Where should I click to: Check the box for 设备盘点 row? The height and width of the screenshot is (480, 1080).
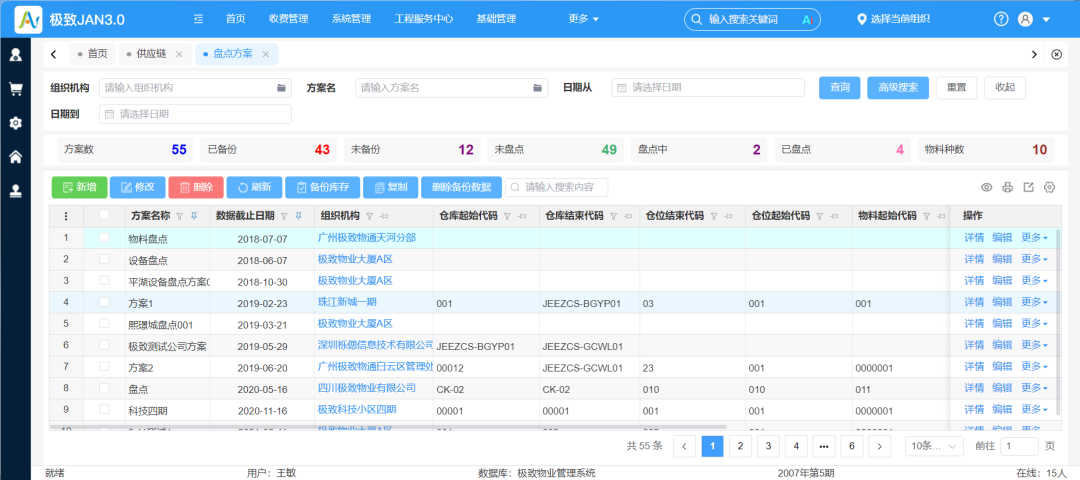pyautogui.click(x=104, y=258)
